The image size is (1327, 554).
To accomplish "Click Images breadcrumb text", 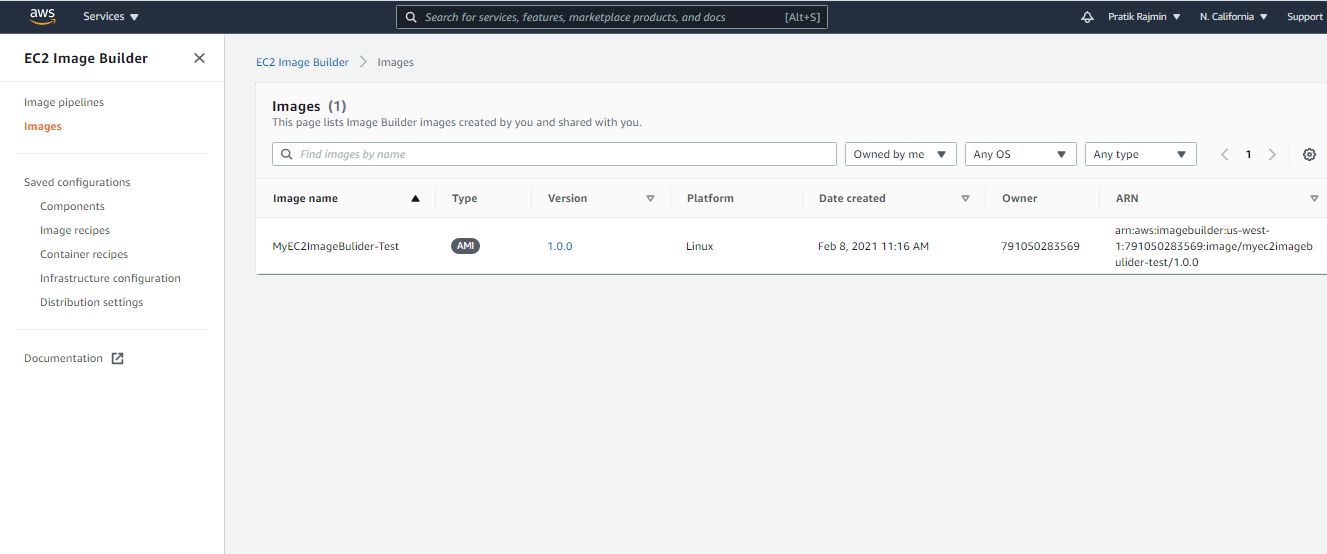I will click(395, 62).
